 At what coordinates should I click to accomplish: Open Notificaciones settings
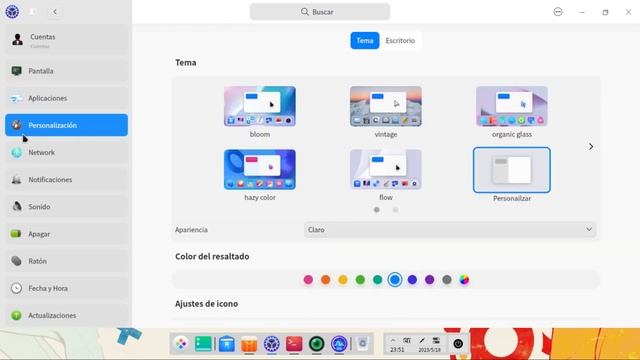pos(66,180)
